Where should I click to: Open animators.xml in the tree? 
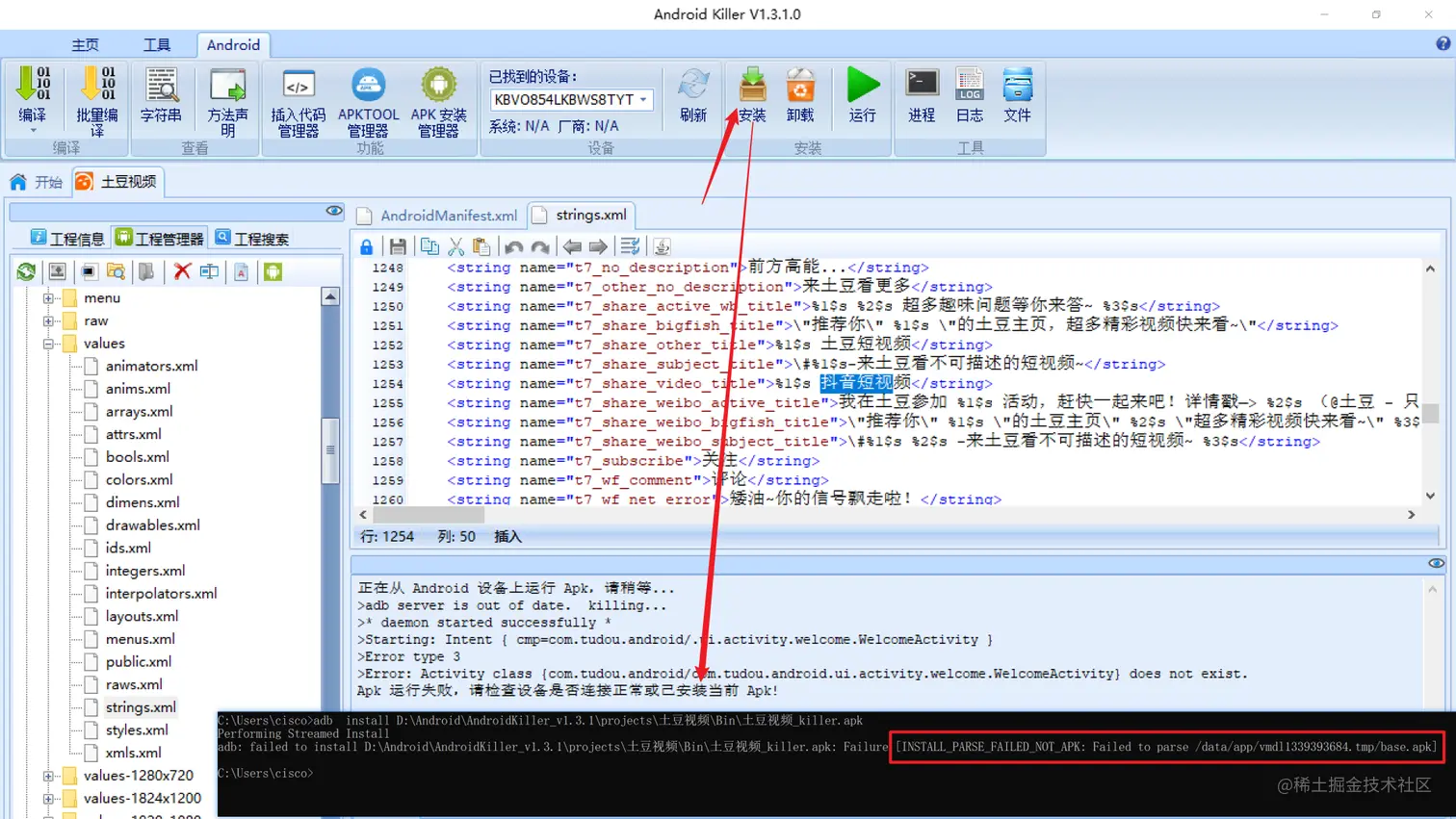point(151,367)
